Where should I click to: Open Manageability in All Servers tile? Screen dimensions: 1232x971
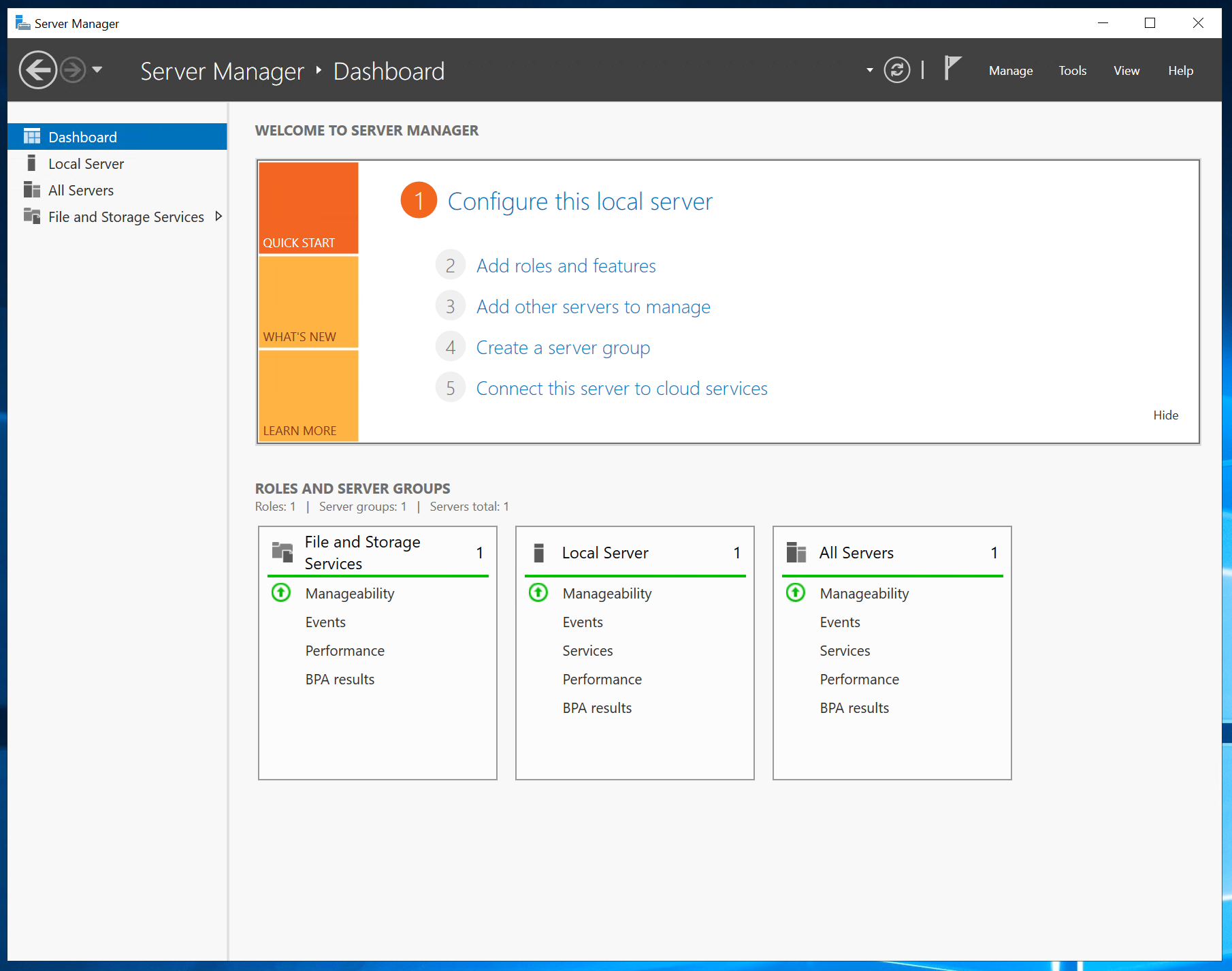(x=864, y=594)
